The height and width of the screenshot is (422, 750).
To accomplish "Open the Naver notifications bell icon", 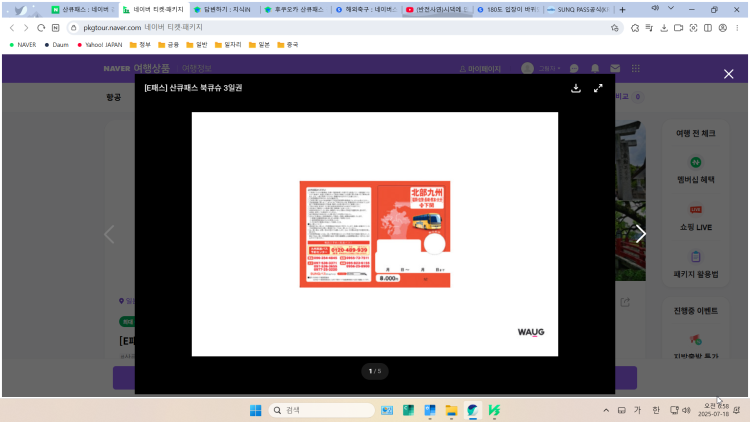I will [595, 68].
